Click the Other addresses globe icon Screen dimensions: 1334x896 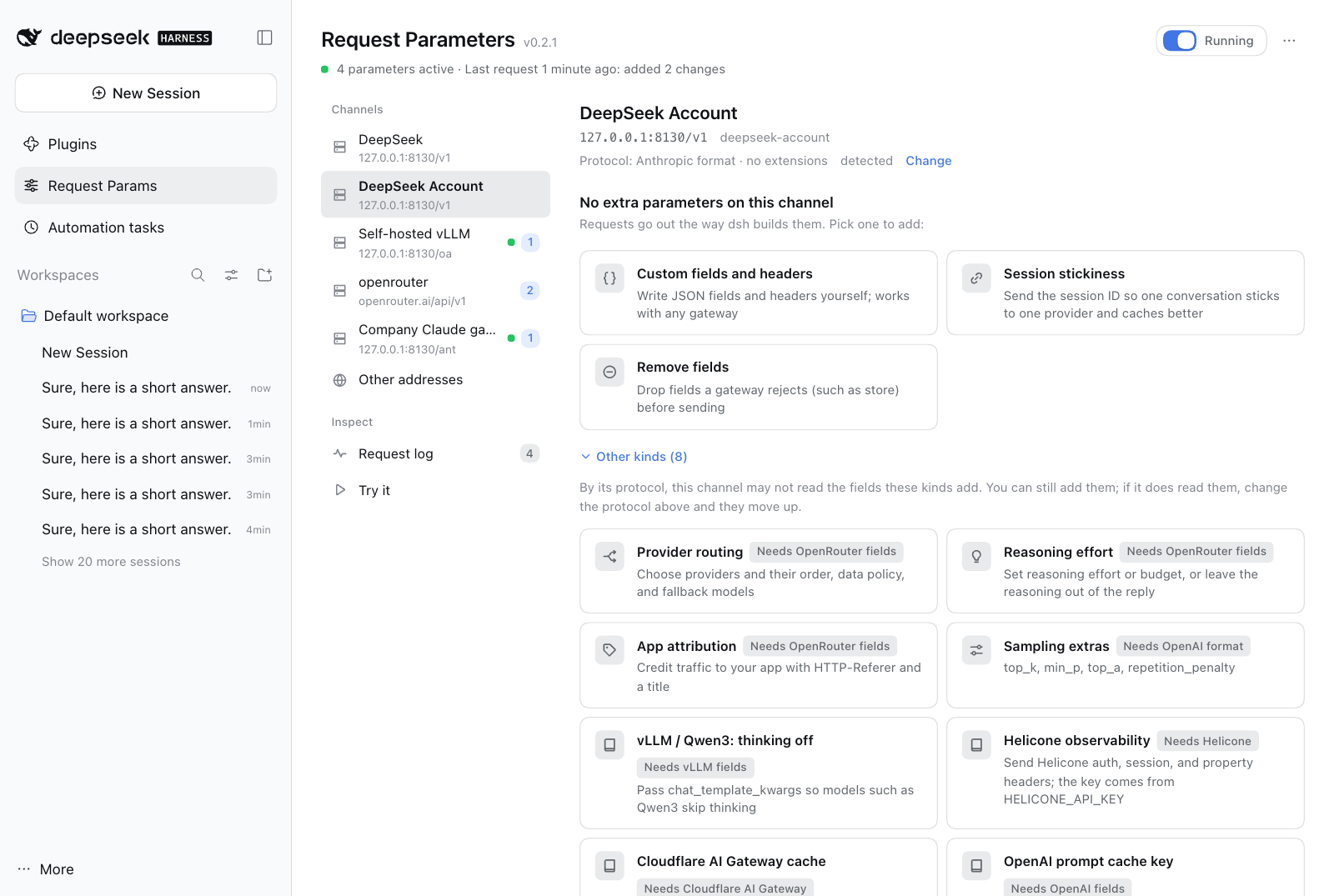[339, 380]
